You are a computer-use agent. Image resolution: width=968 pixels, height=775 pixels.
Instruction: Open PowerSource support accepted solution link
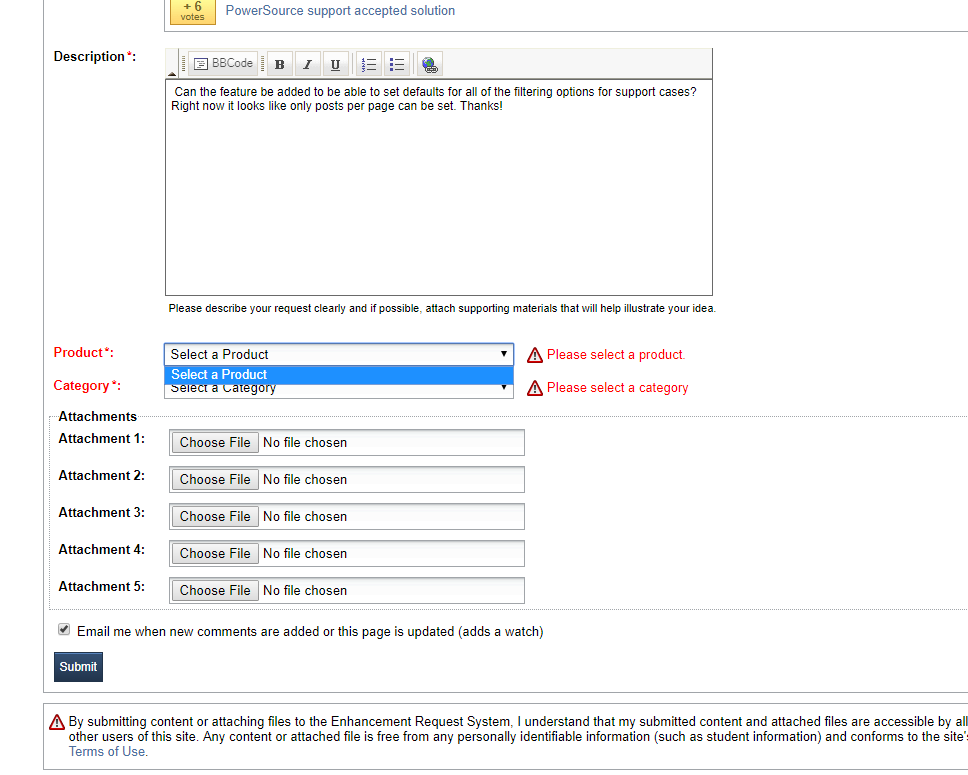click(340, 10)
